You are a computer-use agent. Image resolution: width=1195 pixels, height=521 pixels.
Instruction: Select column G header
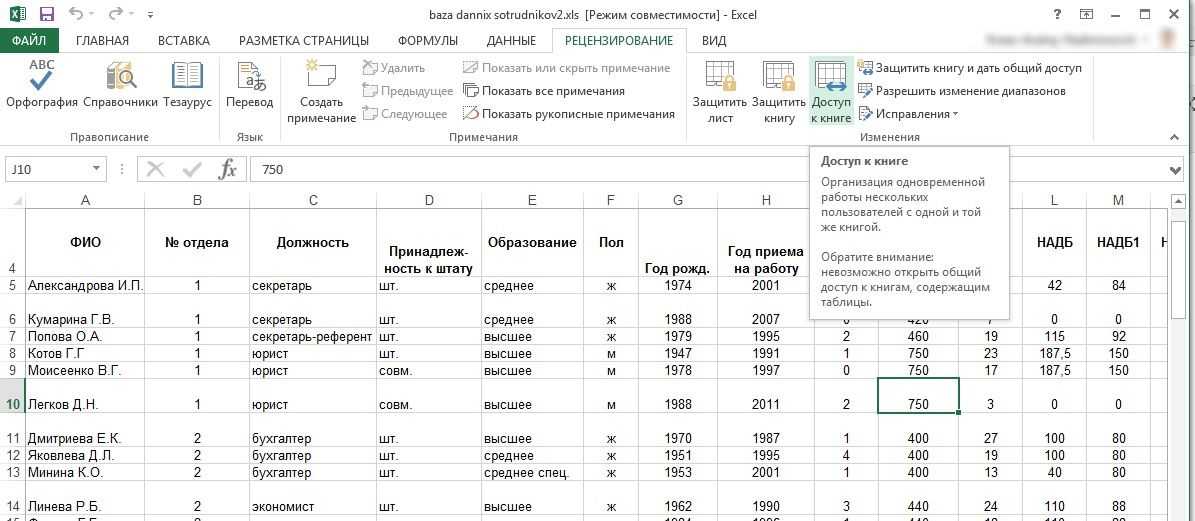point(678,200)
